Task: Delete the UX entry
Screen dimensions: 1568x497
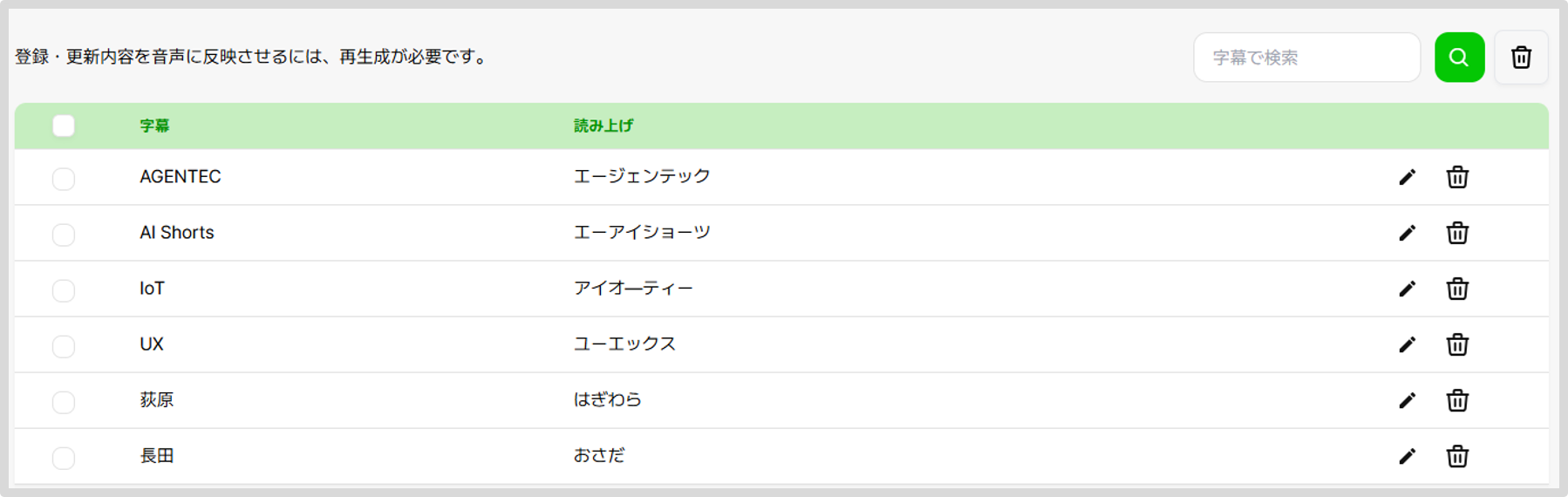Action: point(1457,344)
